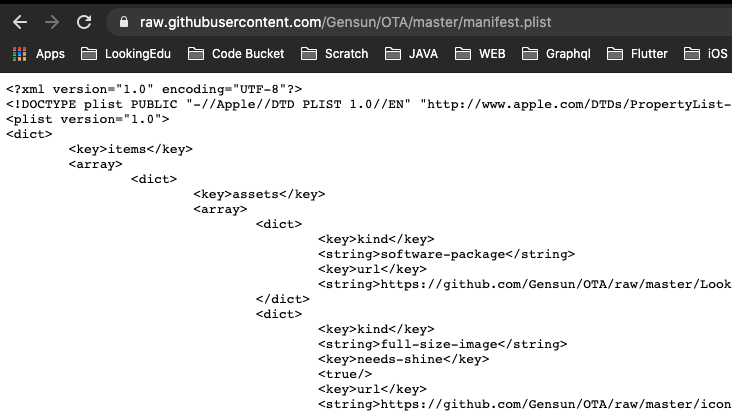Viewport: 732px width, 411px height.
Task: Click the items key line
Action: pyautogui.click(x=130, y=150)
